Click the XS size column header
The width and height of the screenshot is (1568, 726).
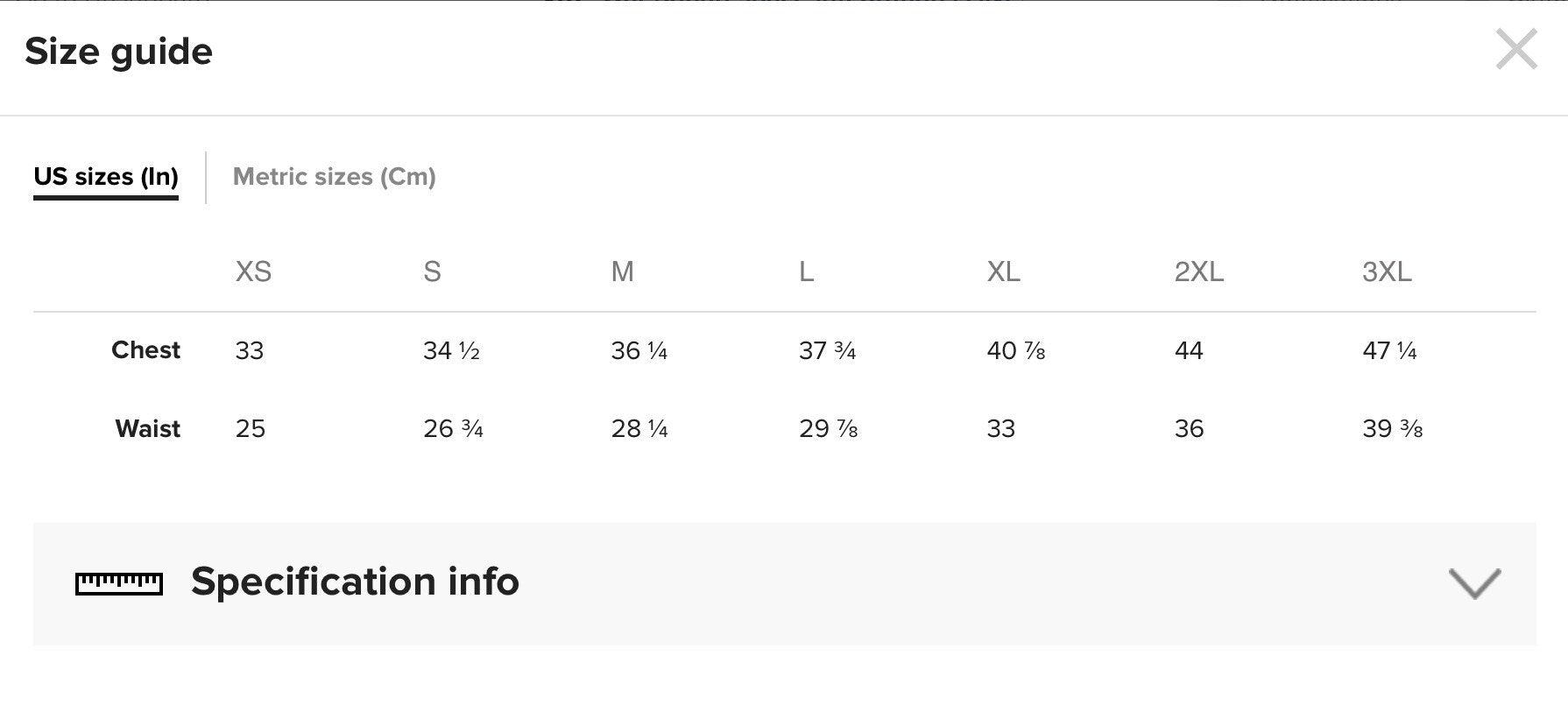(253, 271)
